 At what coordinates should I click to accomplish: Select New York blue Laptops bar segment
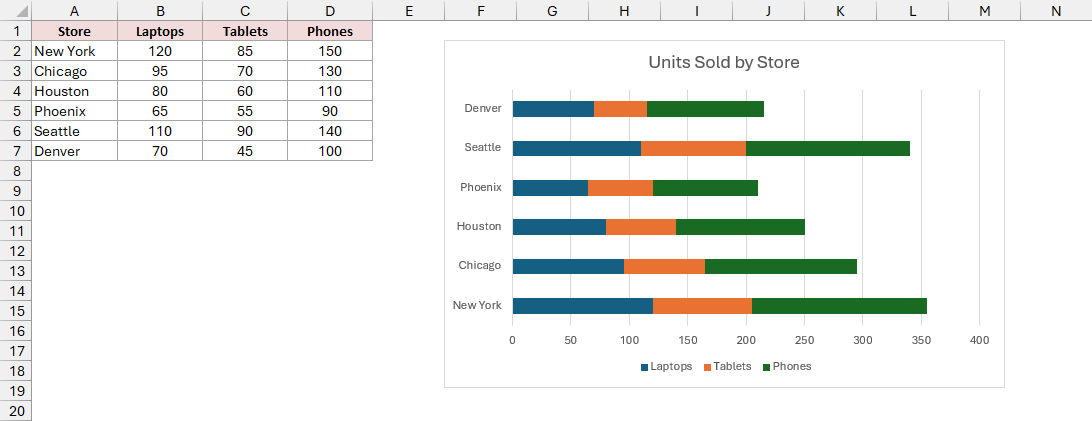[583, 306]
